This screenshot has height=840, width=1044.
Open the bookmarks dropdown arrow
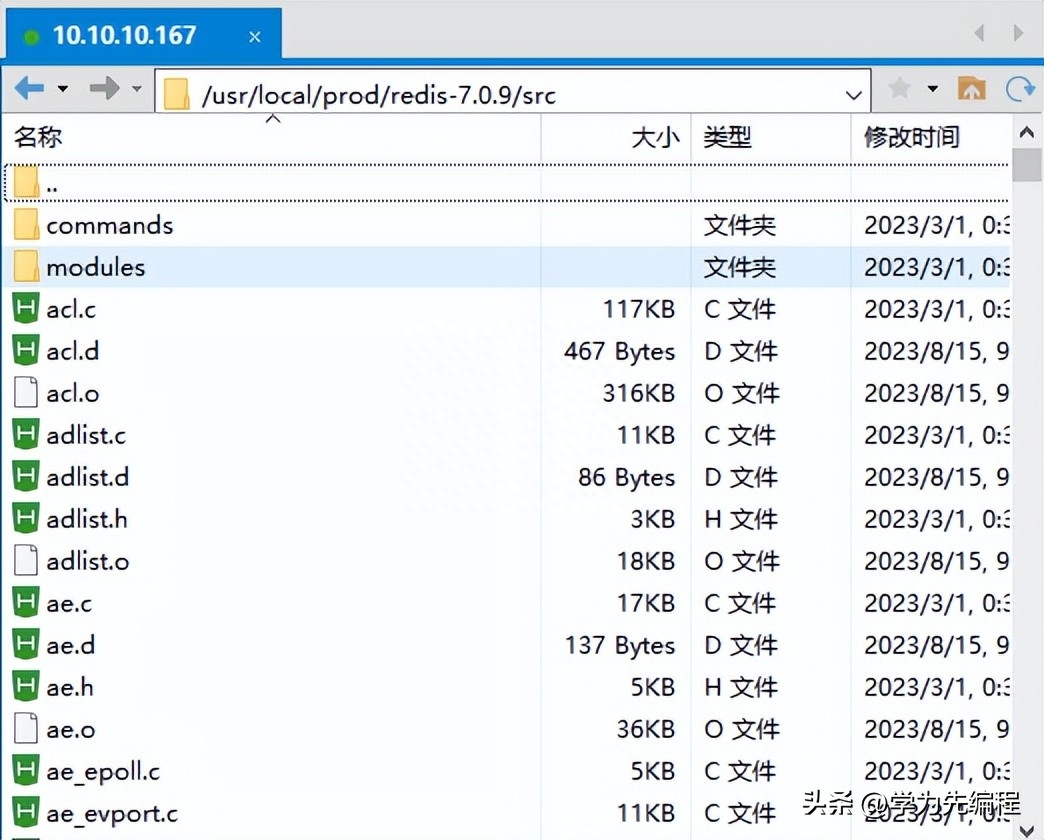(x=933, y=88)
